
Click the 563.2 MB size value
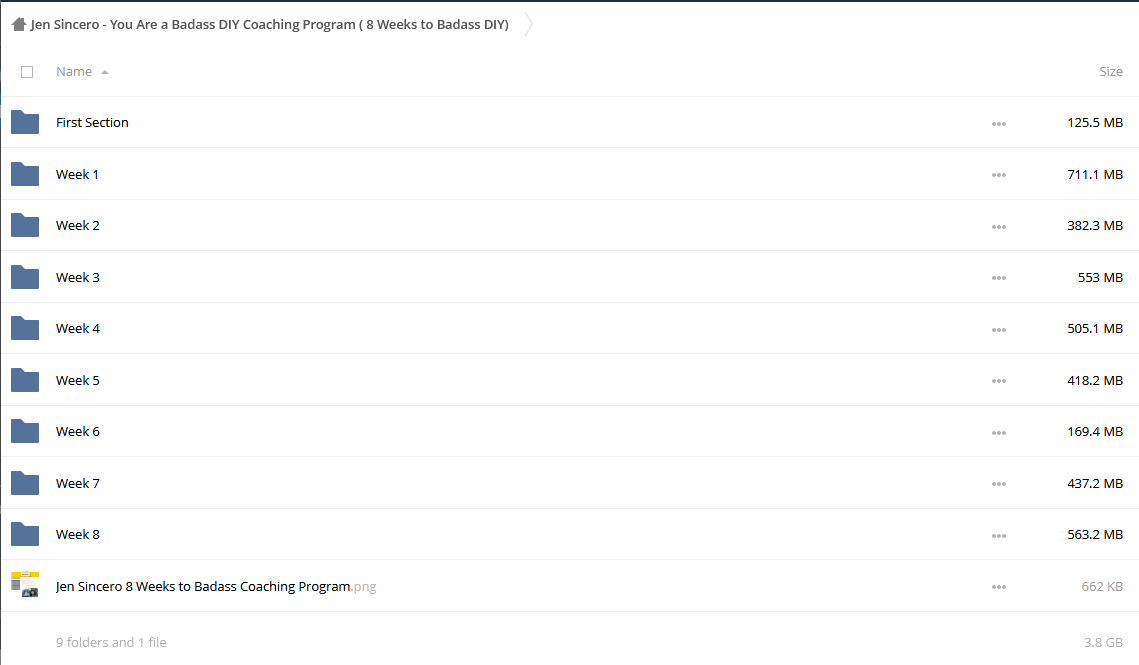pyautogui.click(x=1095, y=535)
